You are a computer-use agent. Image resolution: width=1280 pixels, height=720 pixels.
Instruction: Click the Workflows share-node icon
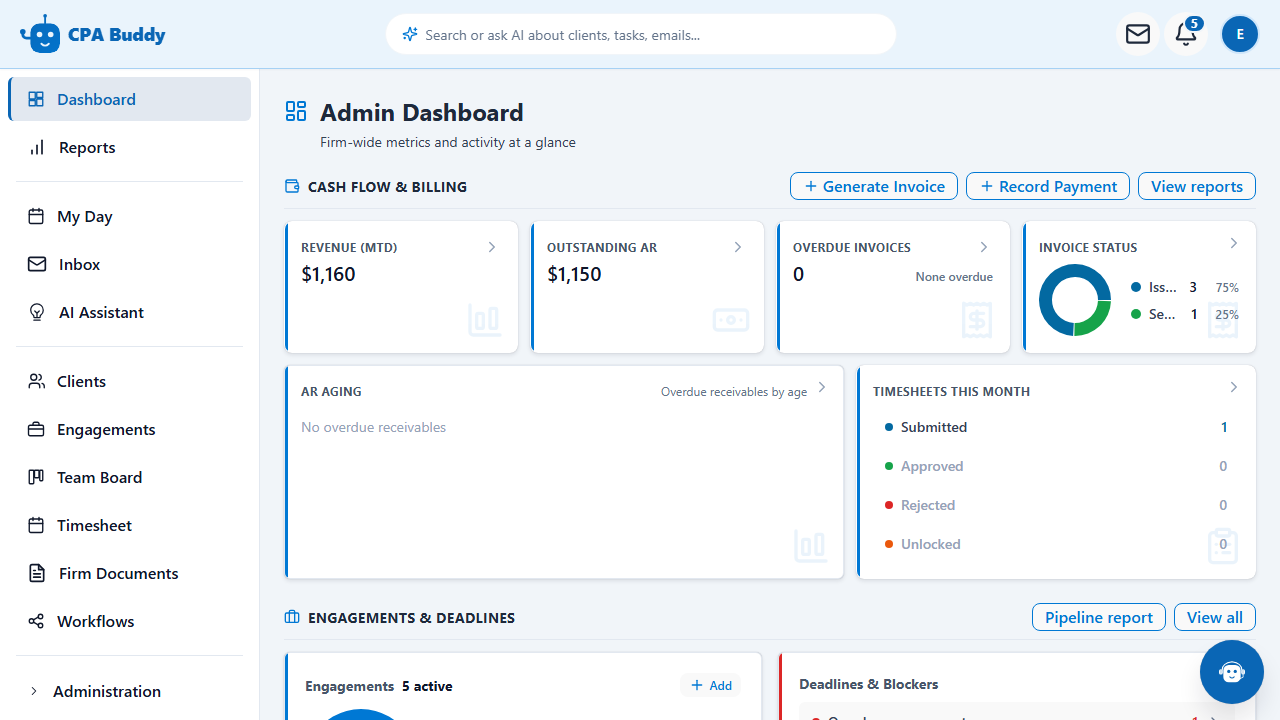(x=36, y=621)
